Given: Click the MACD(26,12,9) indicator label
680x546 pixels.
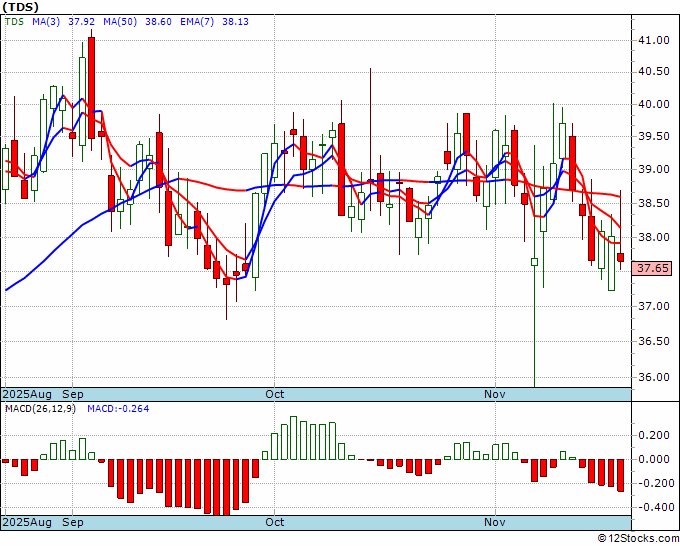Looking at the screenshot, I should pos(40,409).
